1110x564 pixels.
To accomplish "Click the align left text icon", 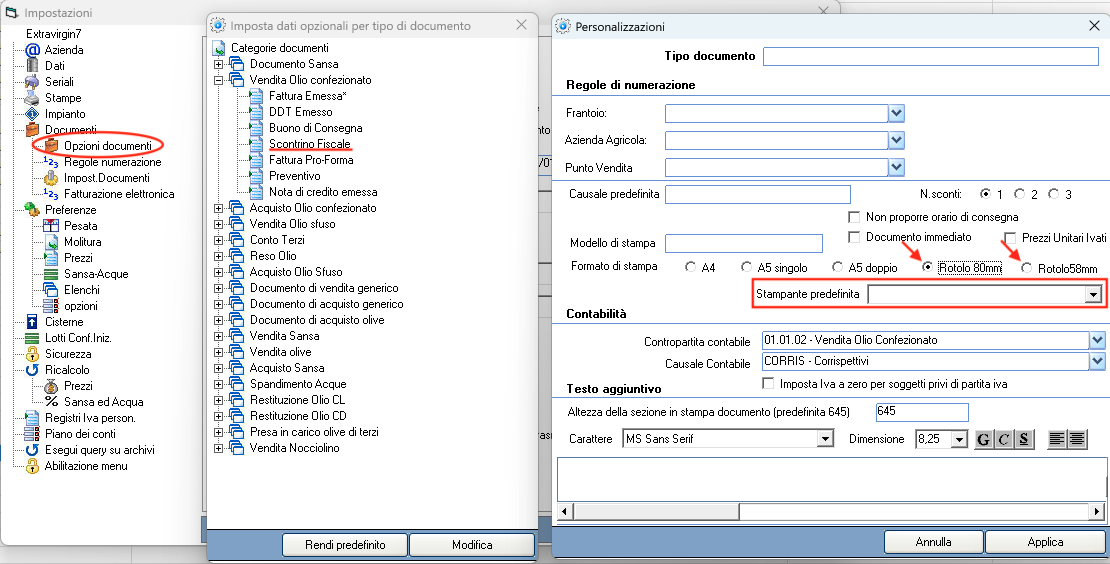I will coord(1057,439).
